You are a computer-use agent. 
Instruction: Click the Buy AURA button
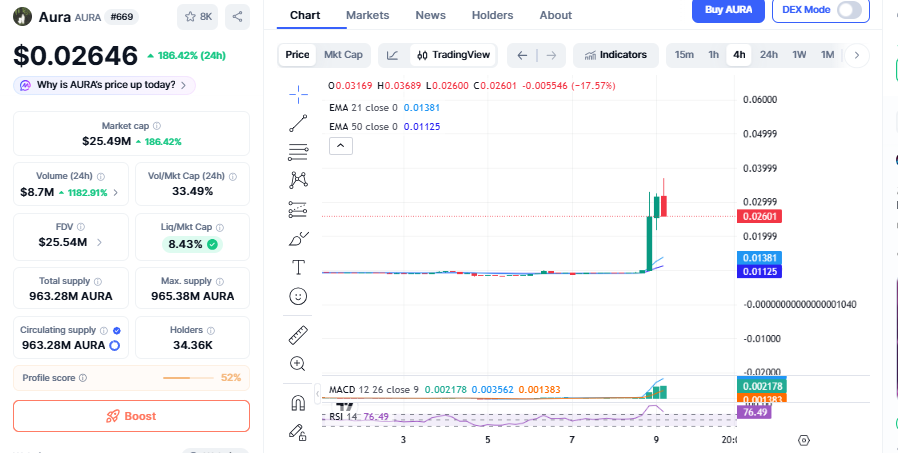[x=728, y=10]
